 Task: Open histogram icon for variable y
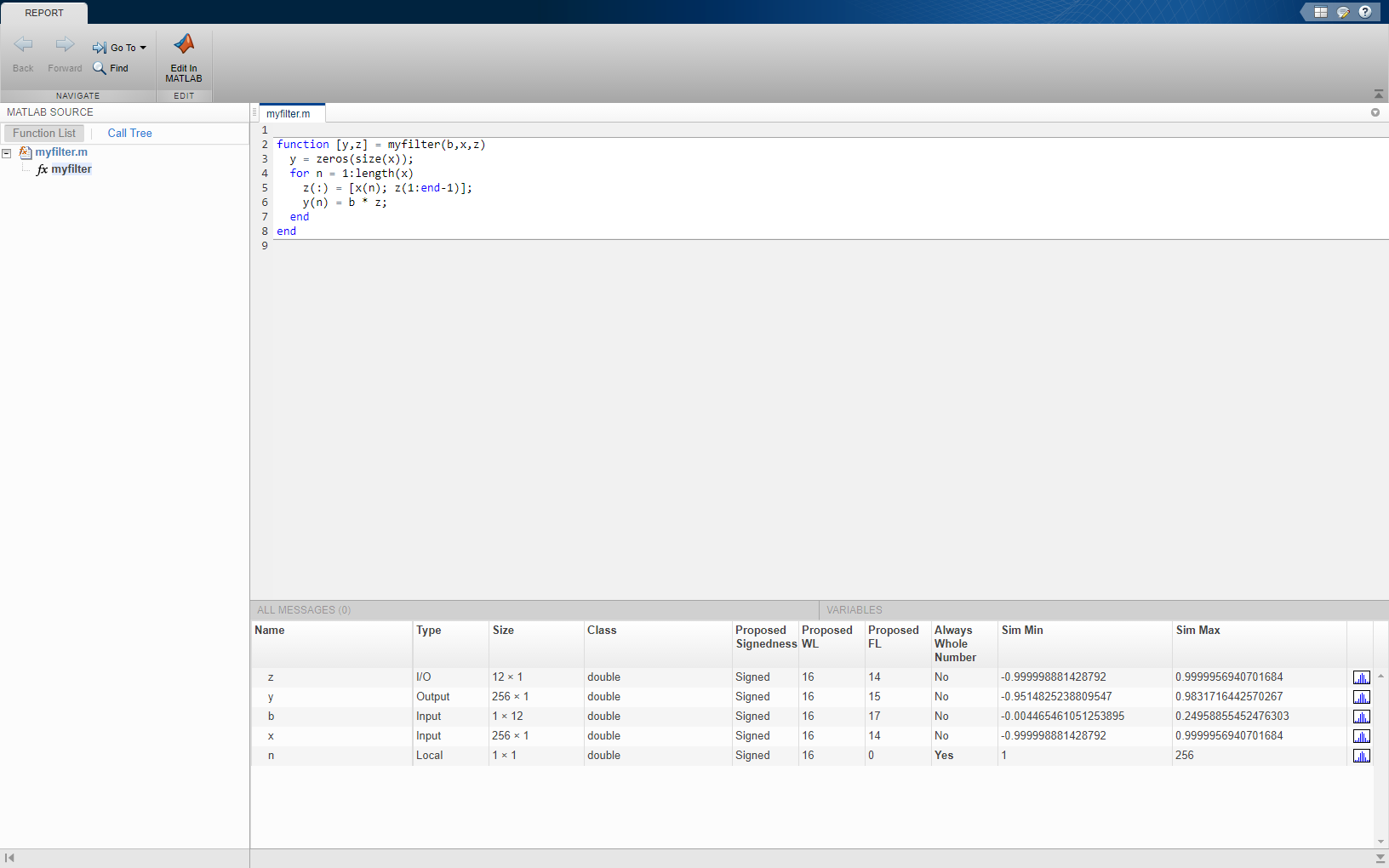click(1361, 697)
